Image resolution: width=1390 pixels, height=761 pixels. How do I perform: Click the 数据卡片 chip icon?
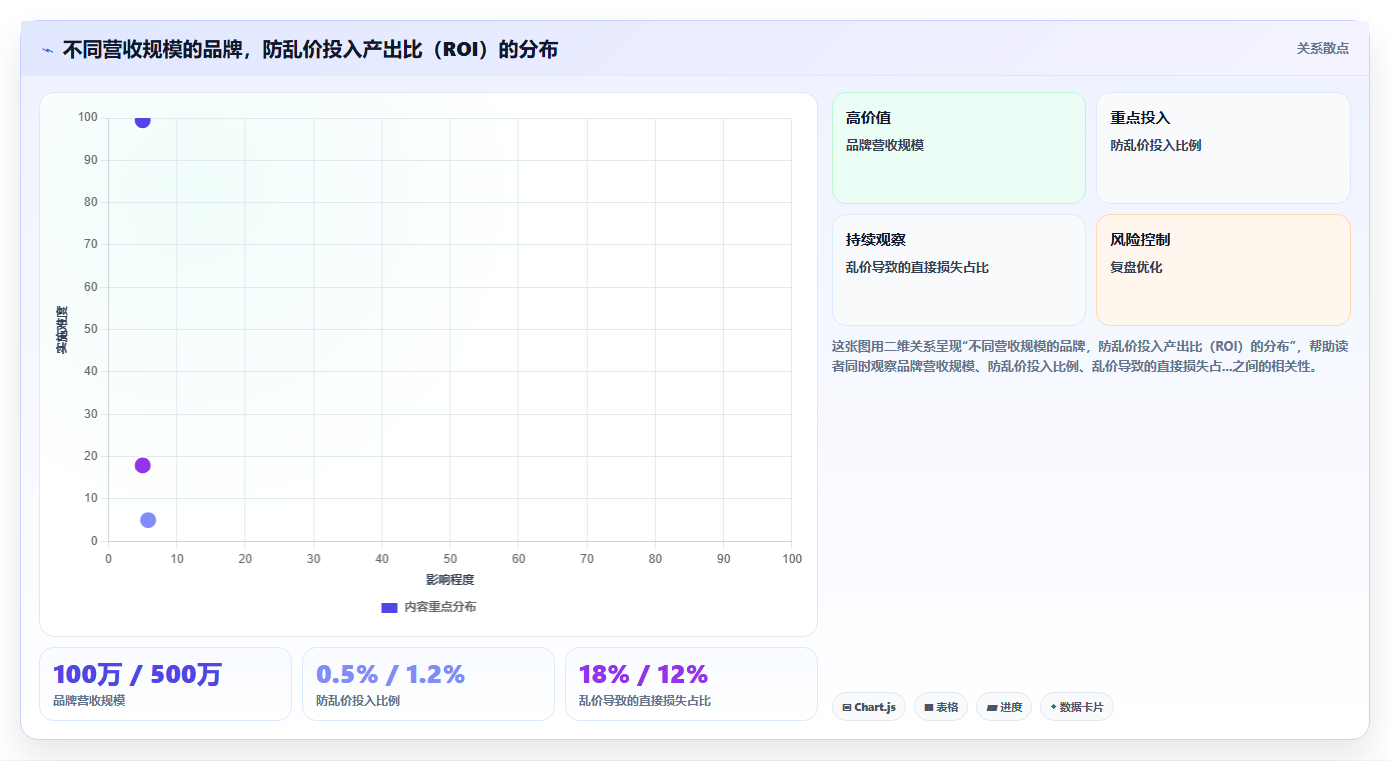tap(1053, 707)
